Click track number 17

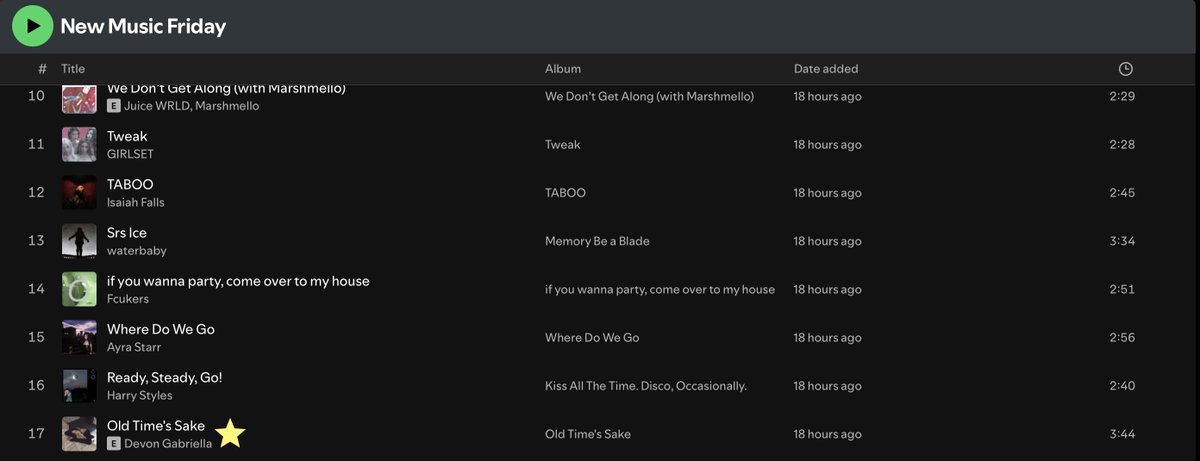36,434
